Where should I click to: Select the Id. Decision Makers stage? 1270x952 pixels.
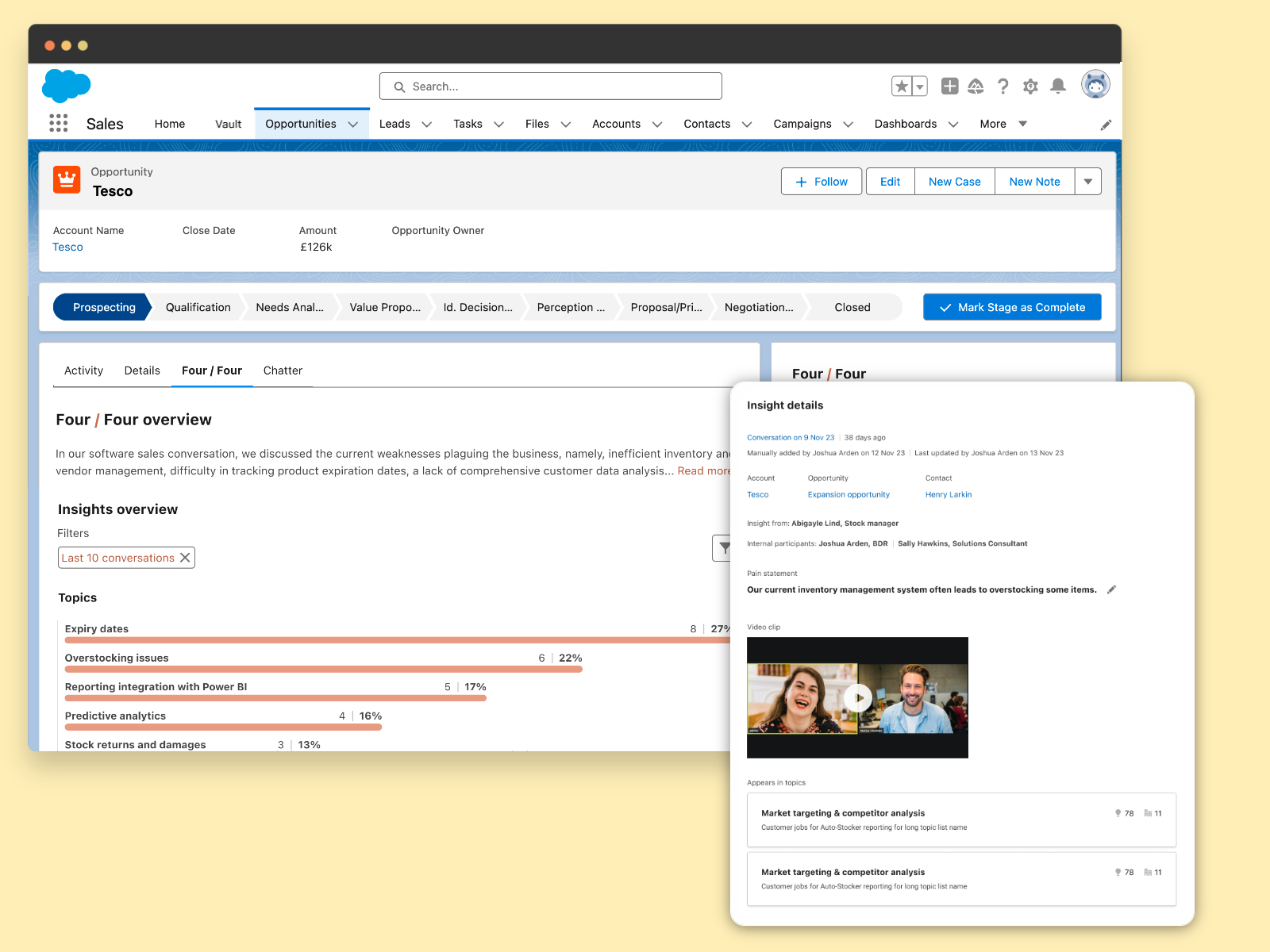(478, 307)
